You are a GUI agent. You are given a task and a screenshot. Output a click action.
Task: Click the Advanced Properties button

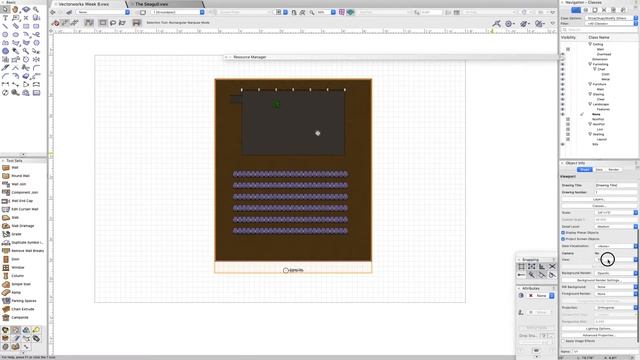point(598,335)
